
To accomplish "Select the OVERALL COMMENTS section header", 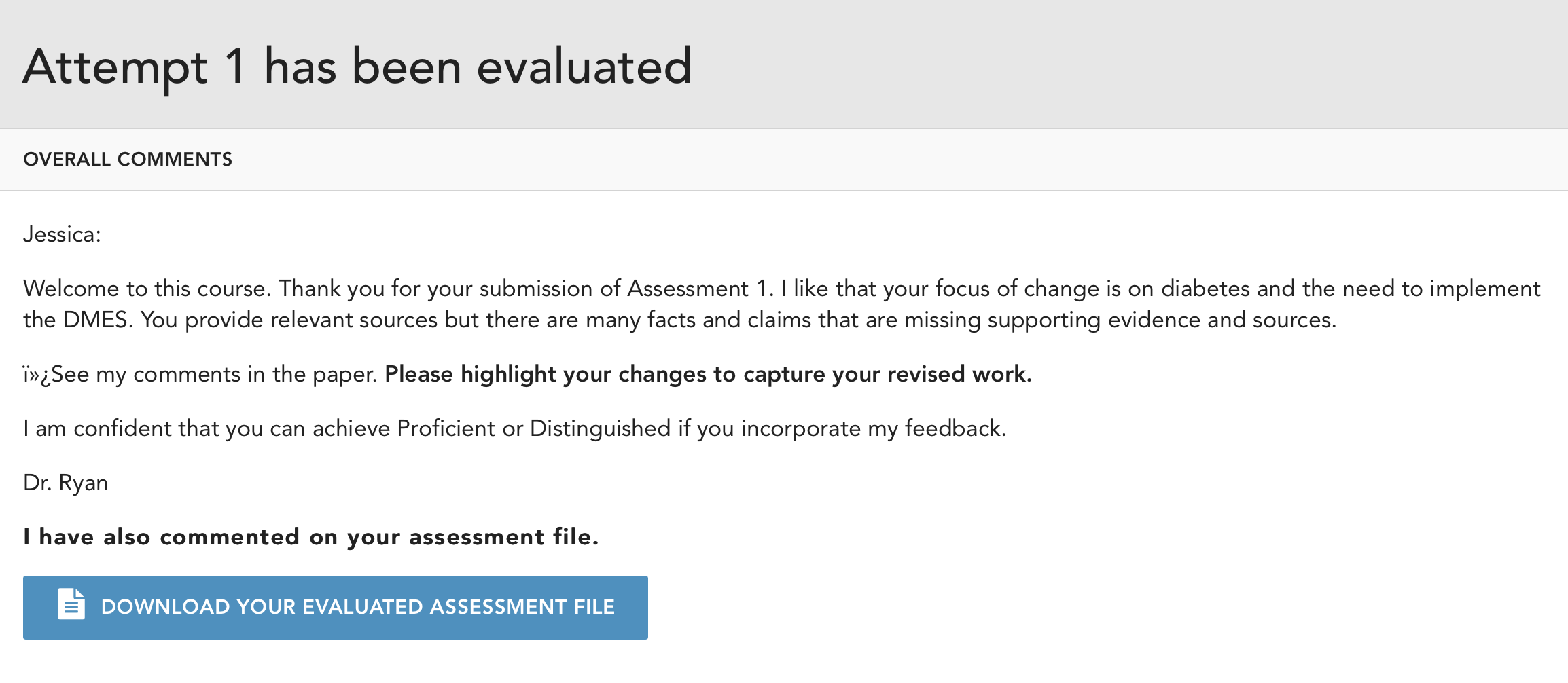I will tap(128, 160).
